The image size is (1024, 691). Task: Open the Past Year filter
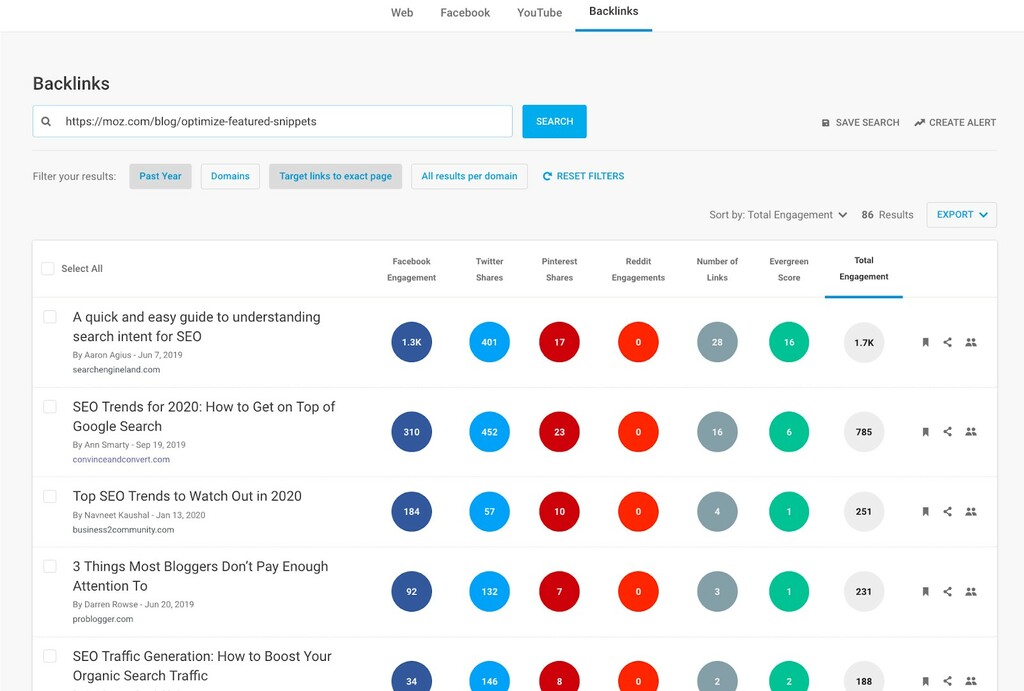(x=160, y=176)
